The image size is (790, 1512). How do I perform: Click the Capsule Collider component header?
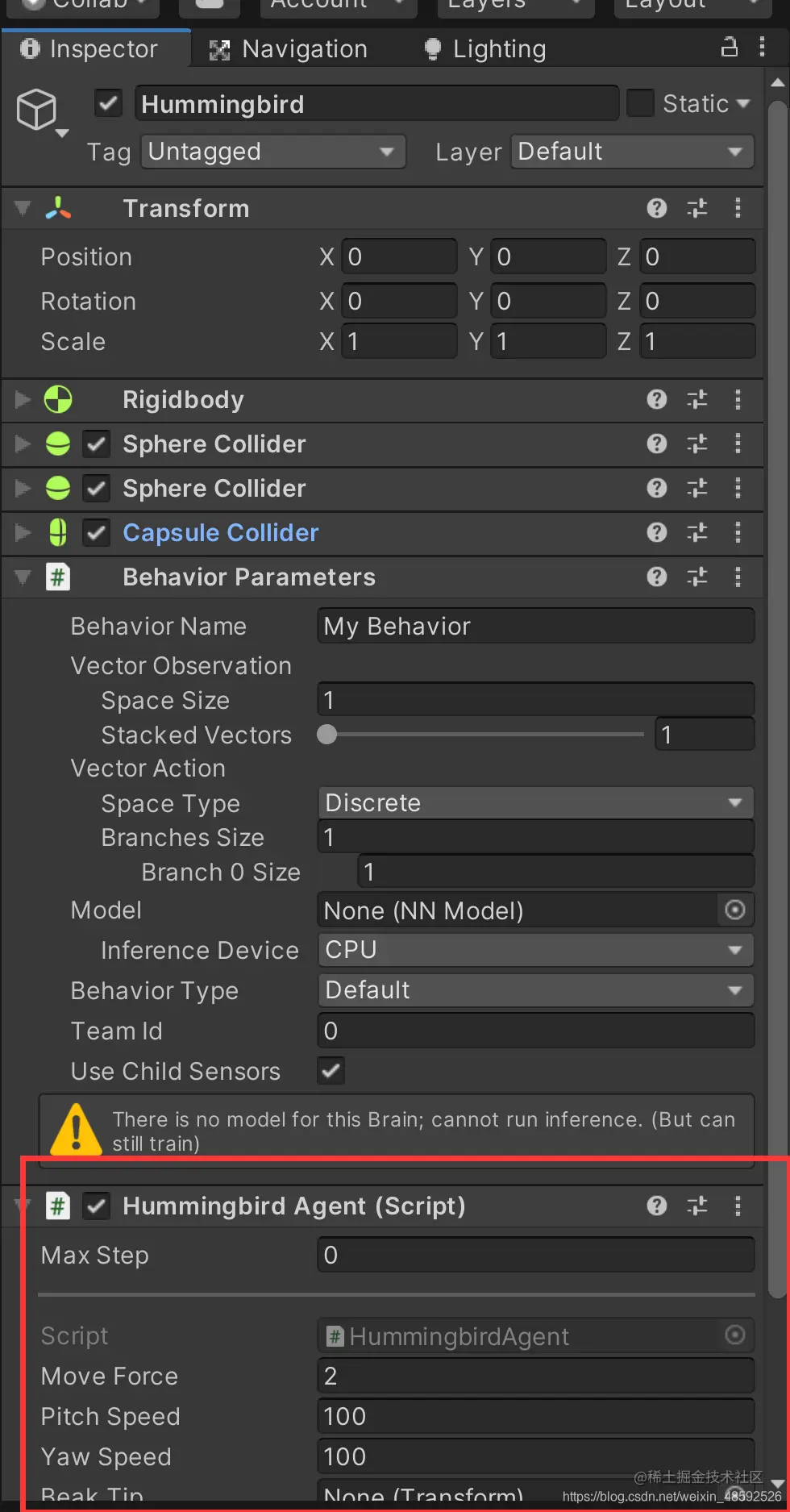pyautogui.click(x=221, y=533)
